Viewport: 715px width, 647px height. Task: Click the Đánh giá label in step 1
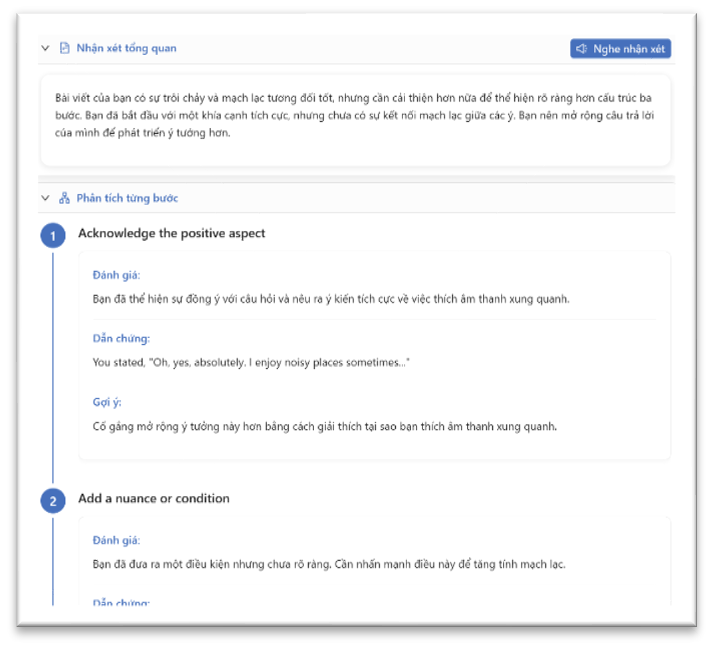(117, 275)
